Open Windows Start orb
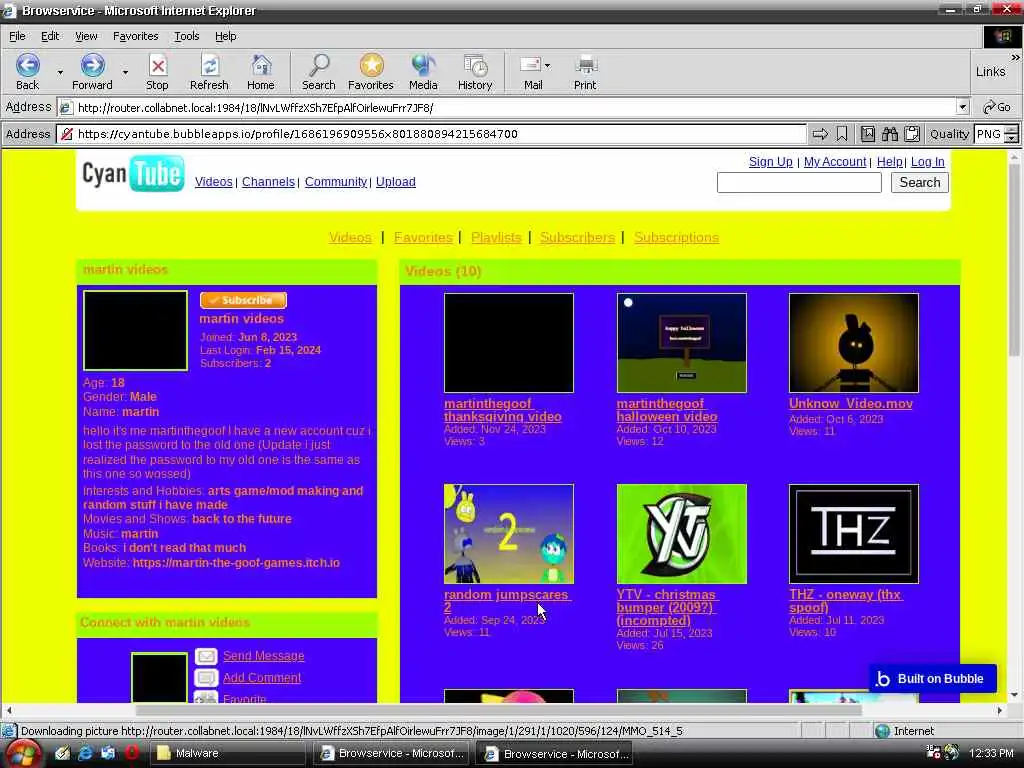The height and width of the screenshot is (768, 1024). pos(22,754)
